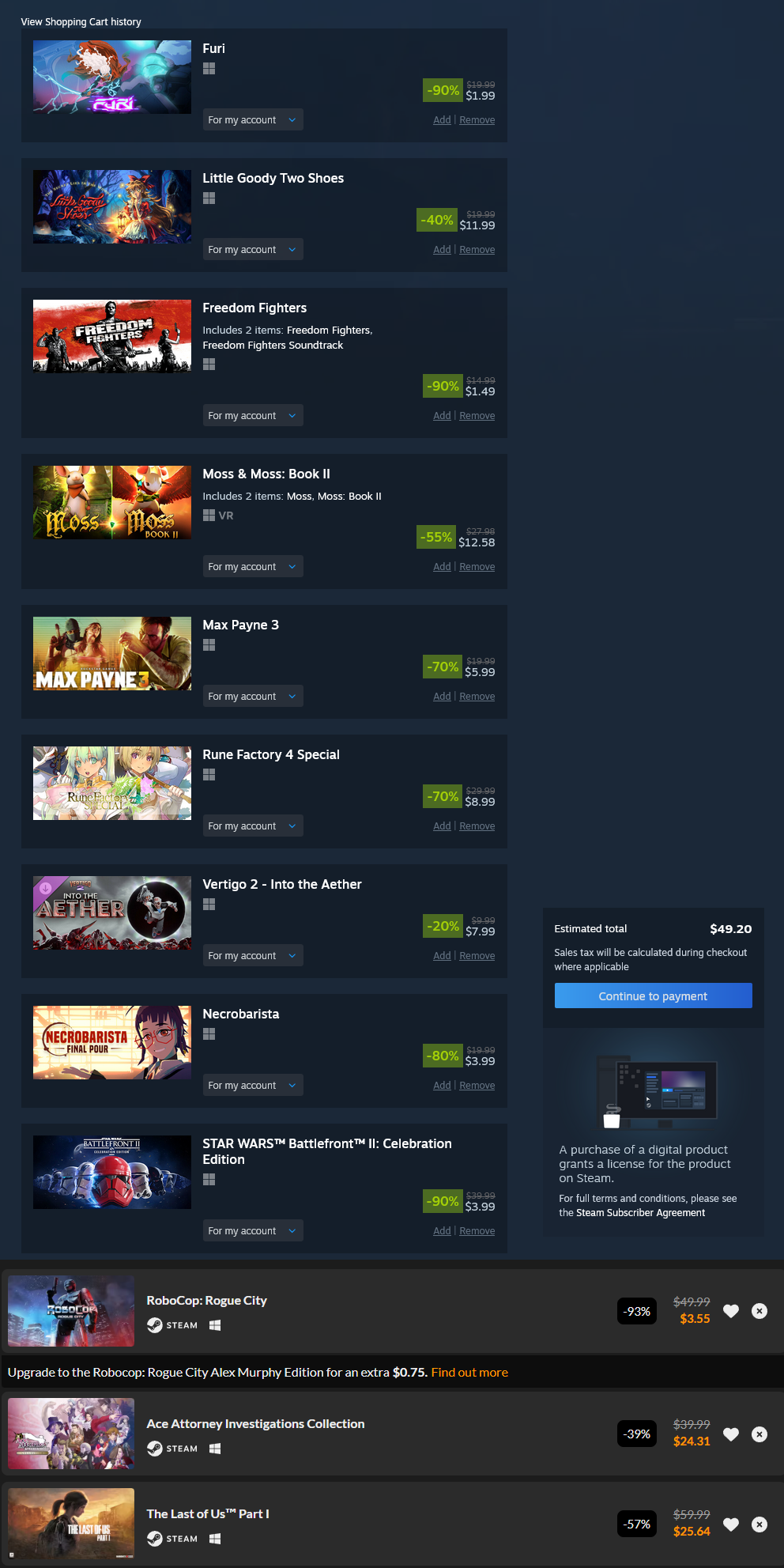This screenshot has height=1568, width=784.
Task: Open 'For my account' dropdown for Furi
Action: click(253, 119)
